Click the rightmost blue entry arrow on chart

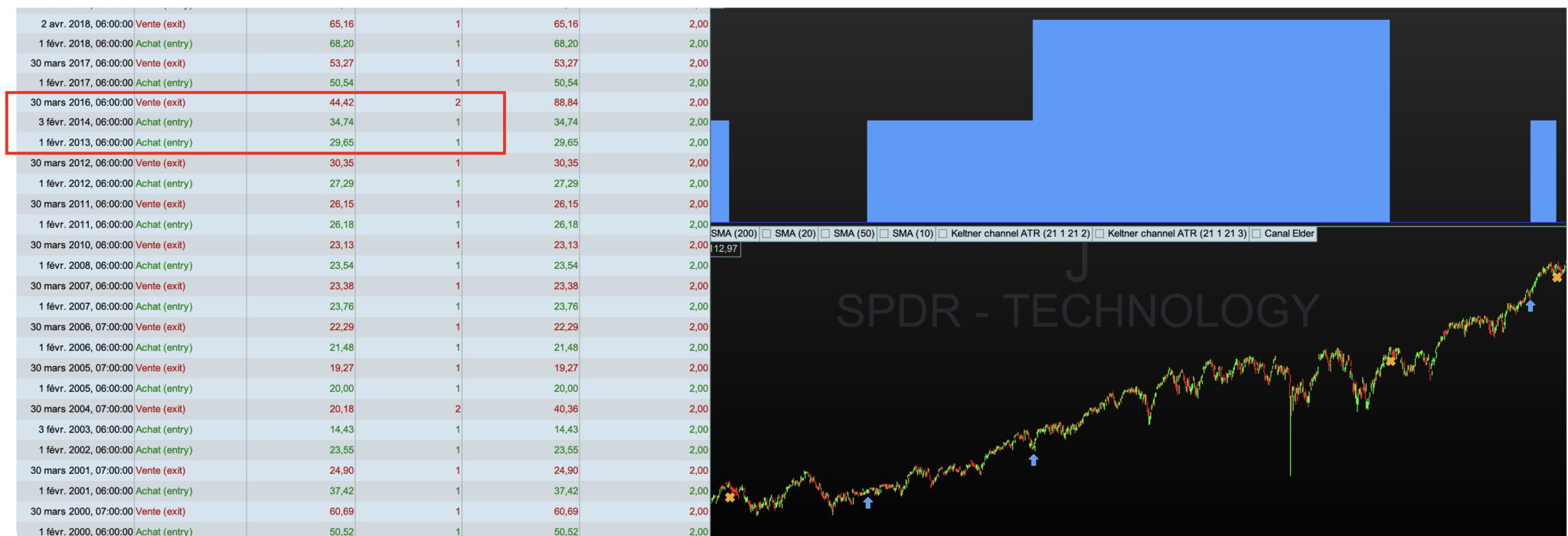pyautogui.click(x=1530, y=306)
